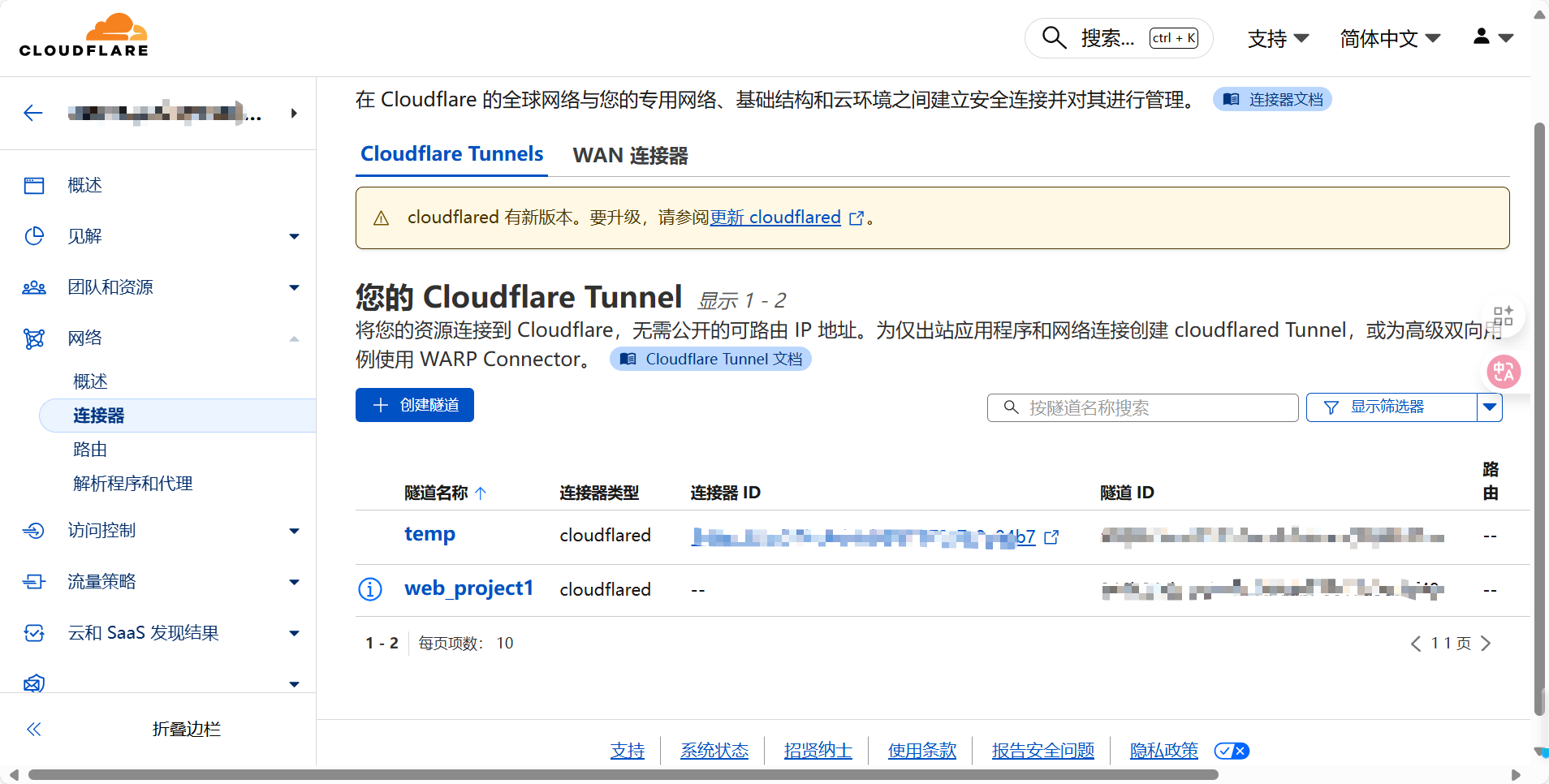Open the 招贤纳士 footer link

point(818,751)
